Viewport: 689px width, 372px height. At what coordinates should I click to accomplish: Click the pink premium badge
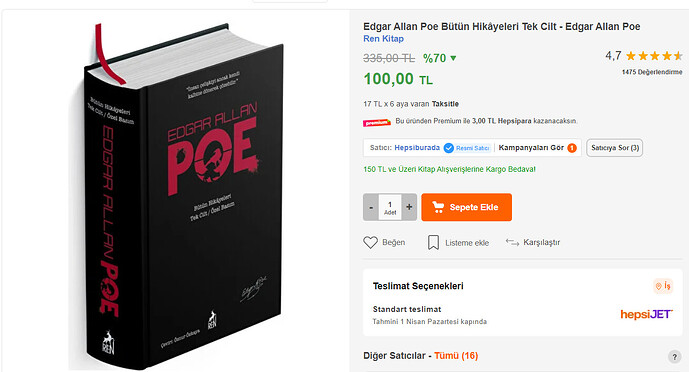(x=377, y=123)
